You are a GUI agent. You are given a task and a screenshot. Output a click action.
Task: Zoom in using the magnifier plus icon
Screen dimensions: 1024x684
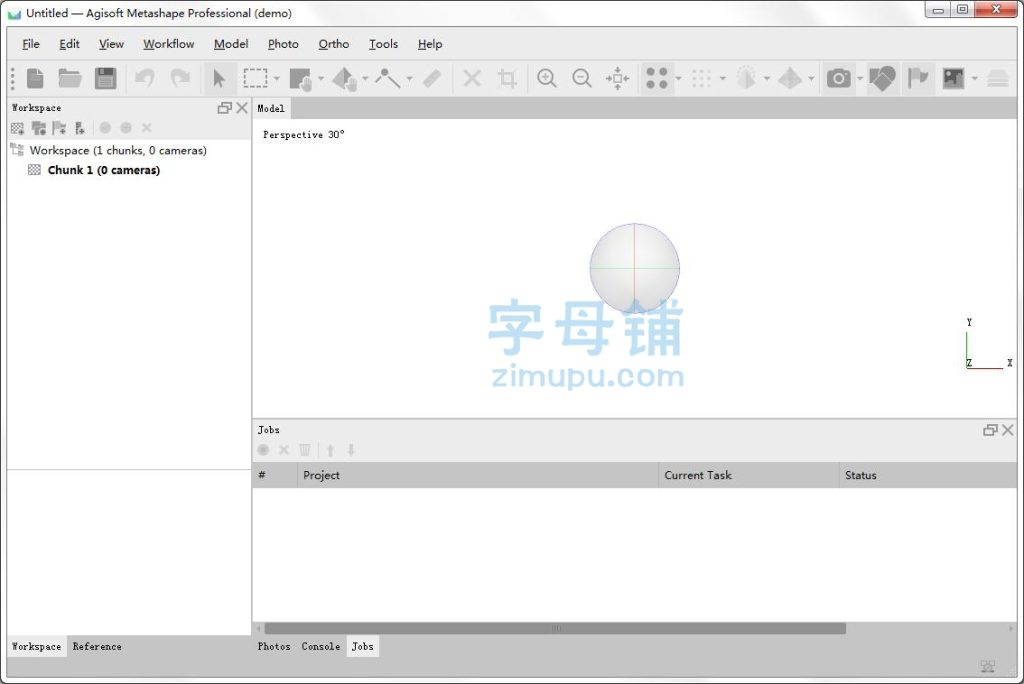click(547, 78)
